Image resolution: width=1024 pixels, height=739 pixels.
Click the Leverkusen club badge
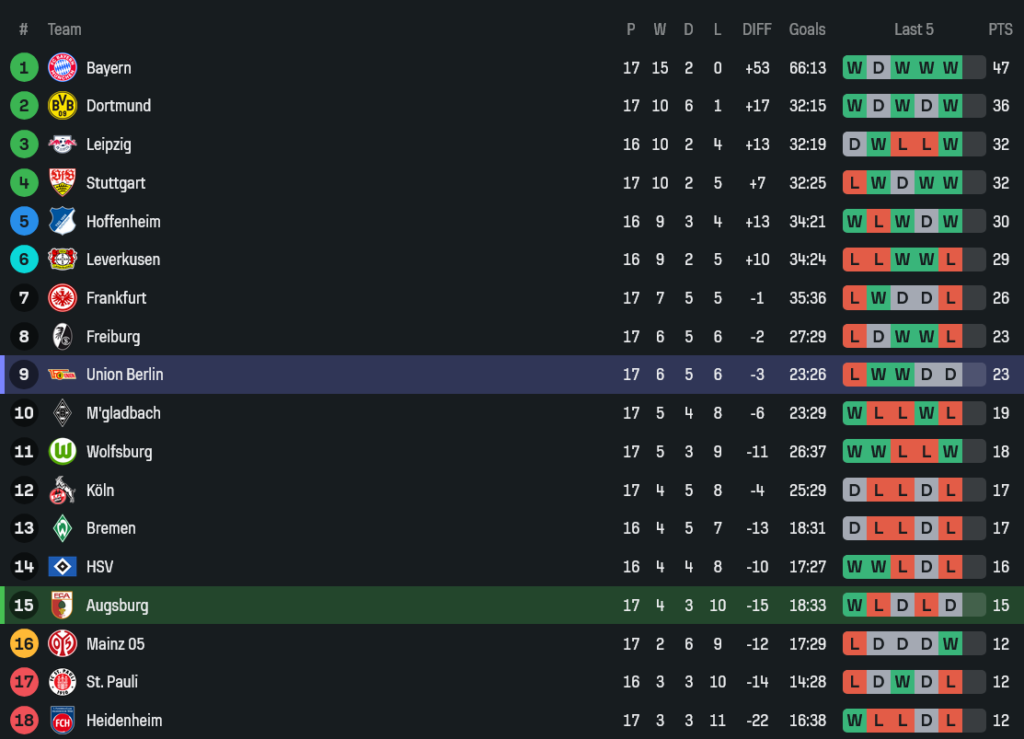click(62, 260)
